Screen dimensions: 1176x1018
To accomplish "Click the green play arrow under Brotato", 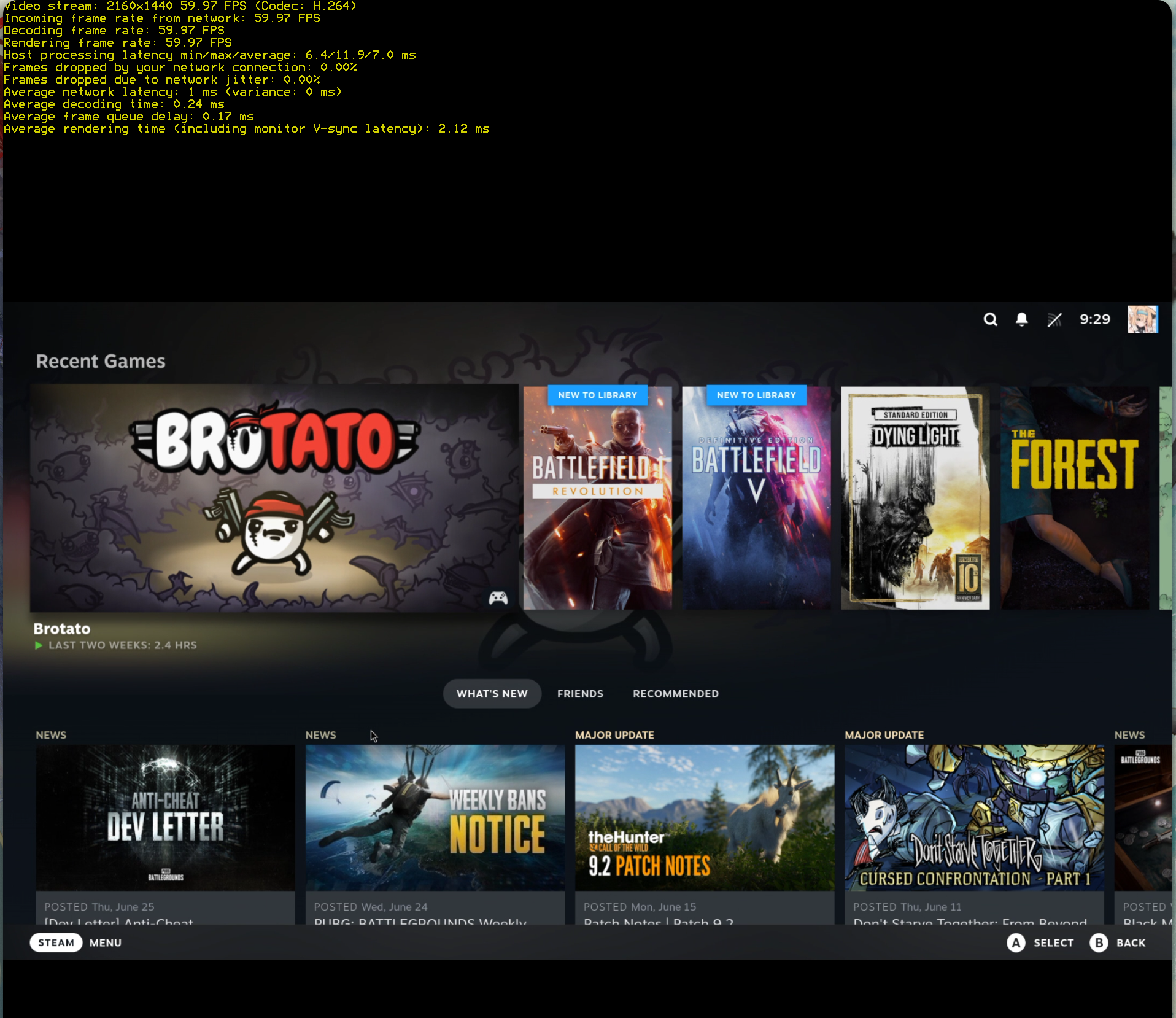I will point(39,645).
